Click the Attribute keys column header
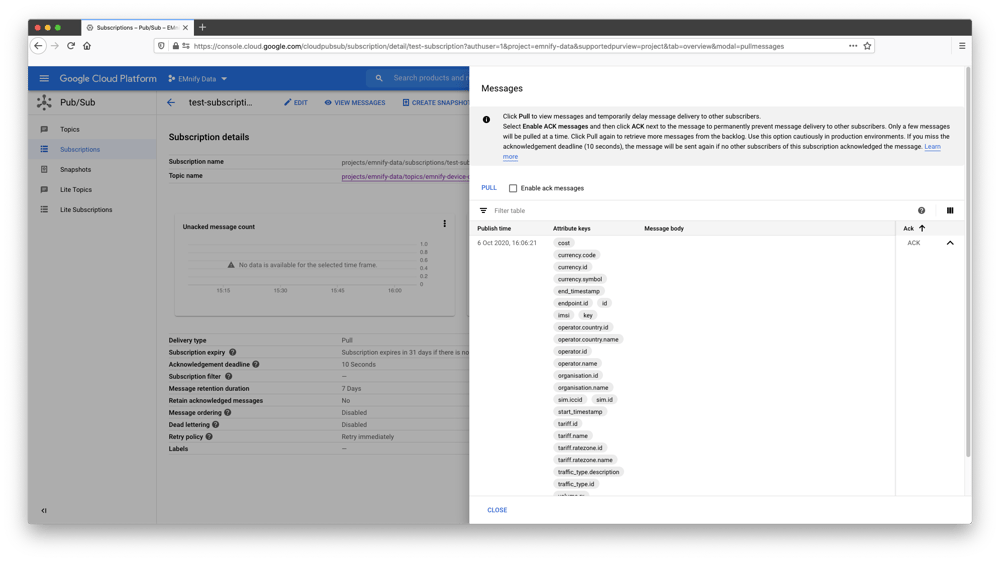Viewport: 1000px width, 561px height. click(x=571, y=228)
